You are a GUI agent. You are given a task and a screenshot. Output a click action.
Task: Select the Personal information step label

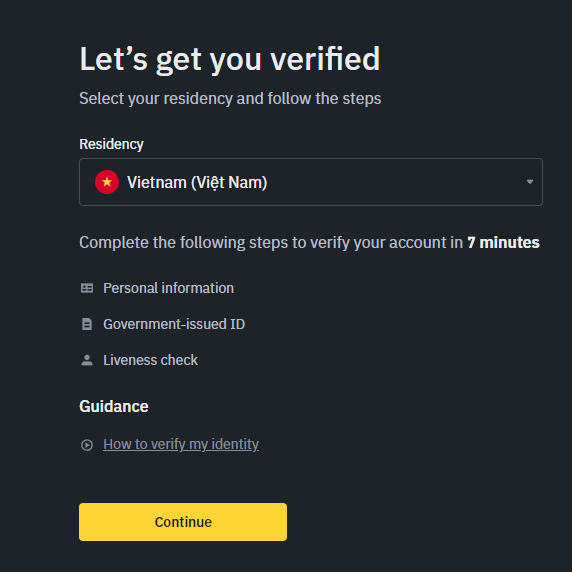pos(168,288)
